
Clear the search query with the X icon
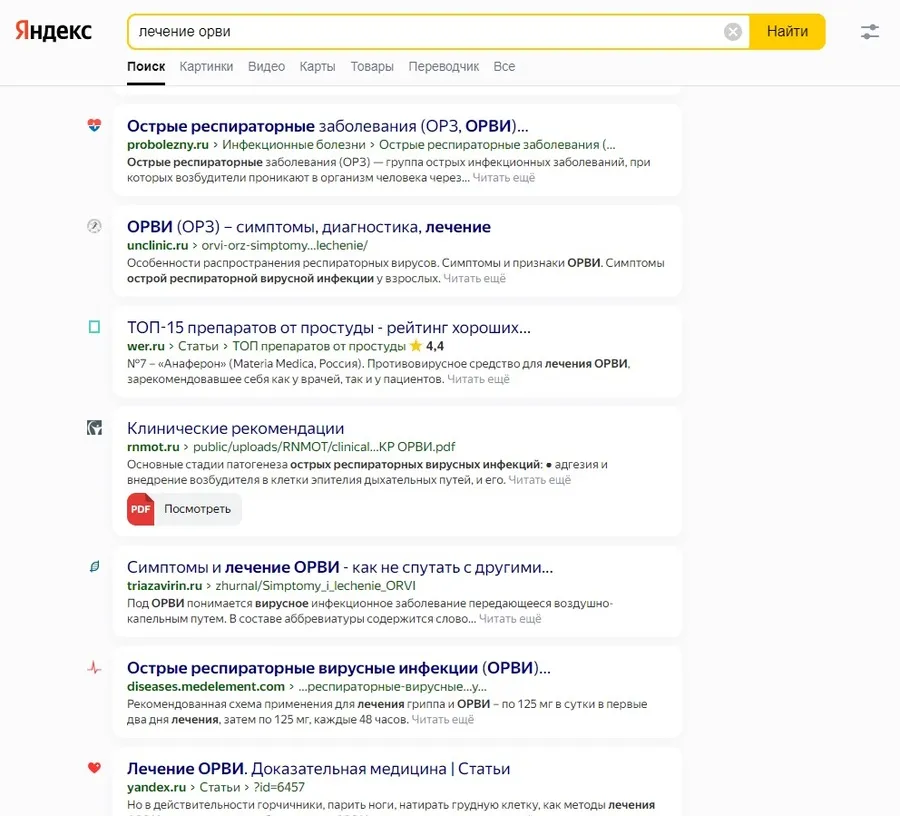coord(732,32)
